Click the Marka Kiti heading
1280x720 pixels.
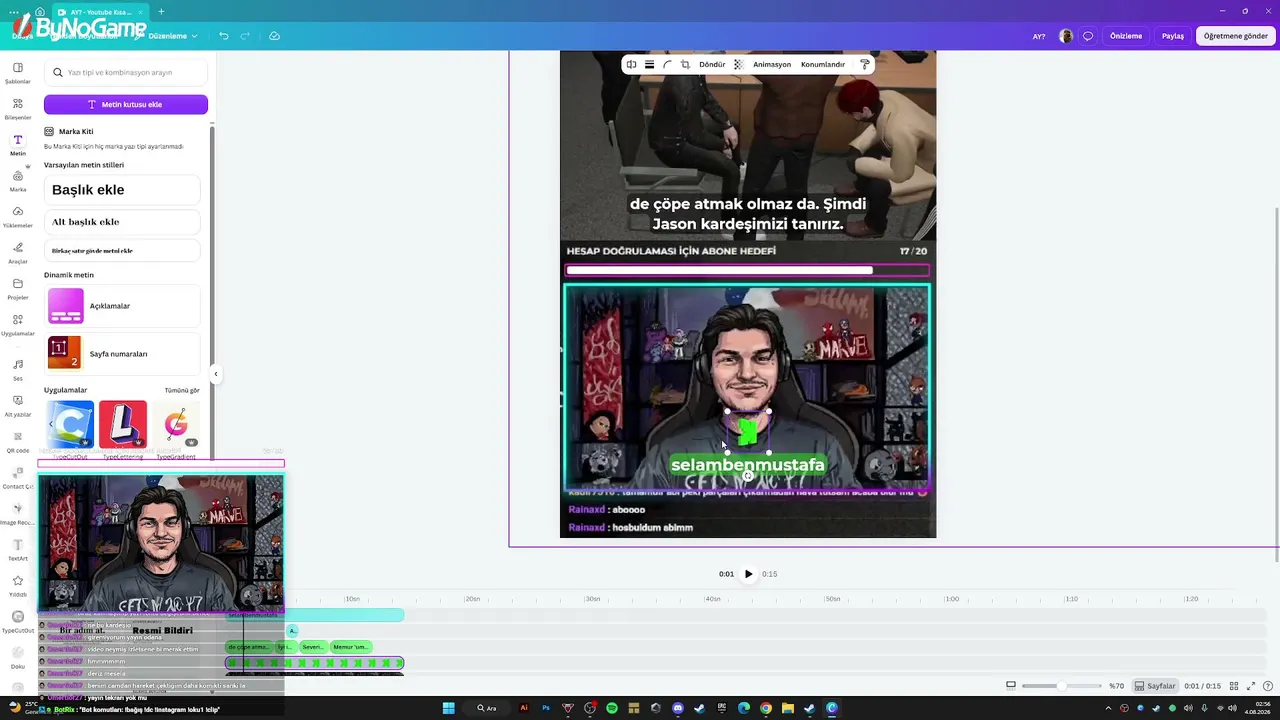(76, 131)
